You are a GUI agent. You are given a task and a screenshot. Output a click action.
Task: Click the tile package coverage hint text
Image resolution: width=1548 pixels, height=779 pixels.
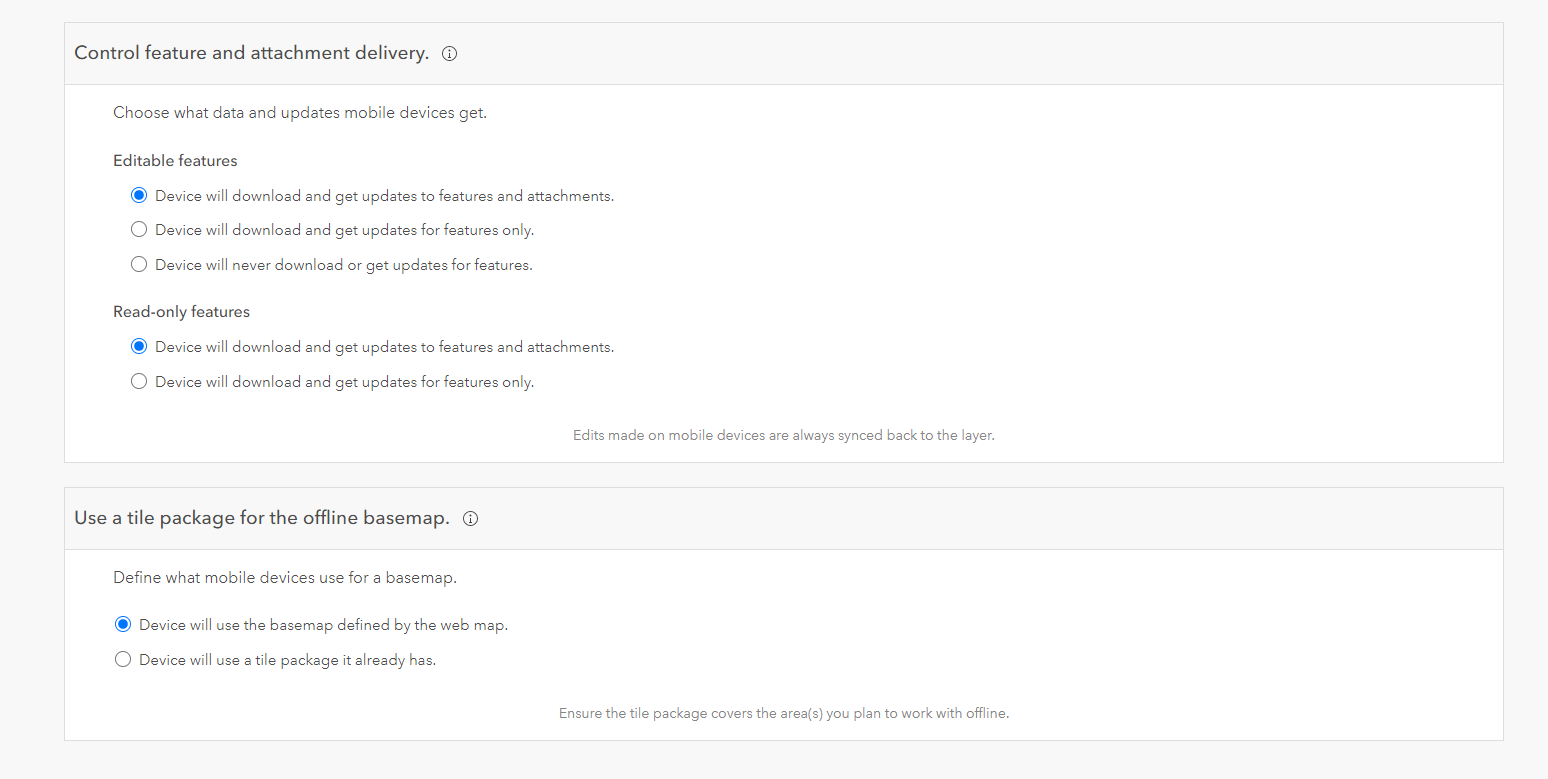point(783,713)
